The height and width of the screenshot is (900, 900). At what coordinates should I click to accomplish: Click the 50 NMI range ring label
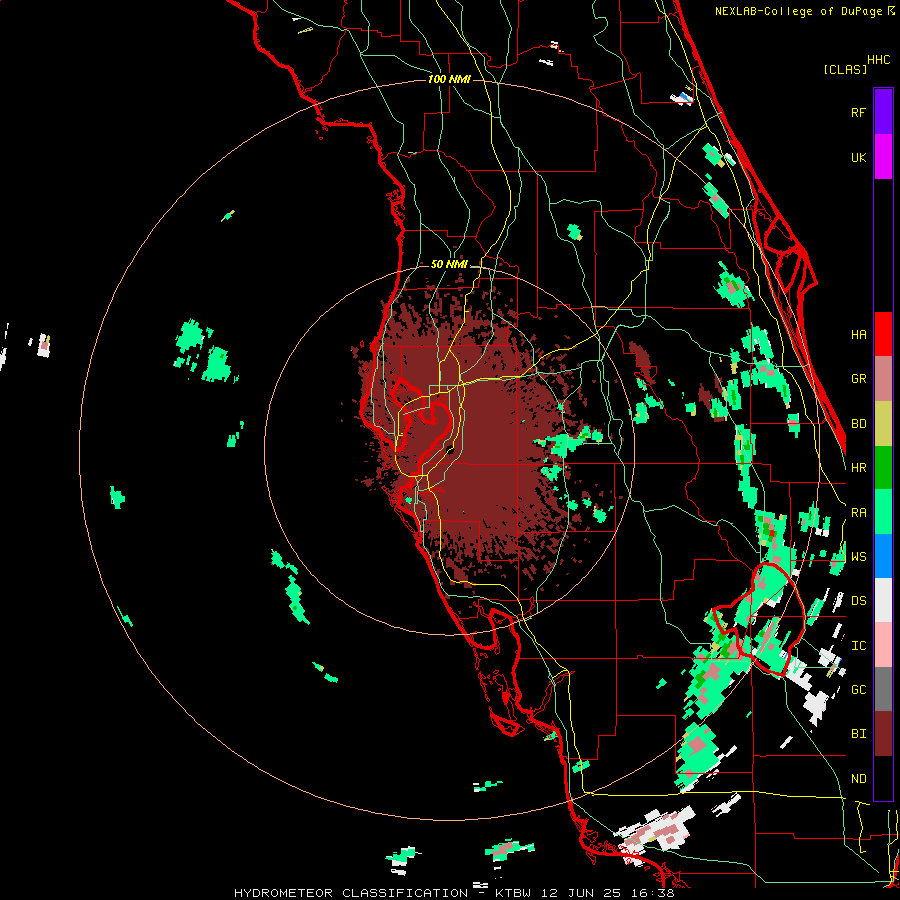(449, 265)
